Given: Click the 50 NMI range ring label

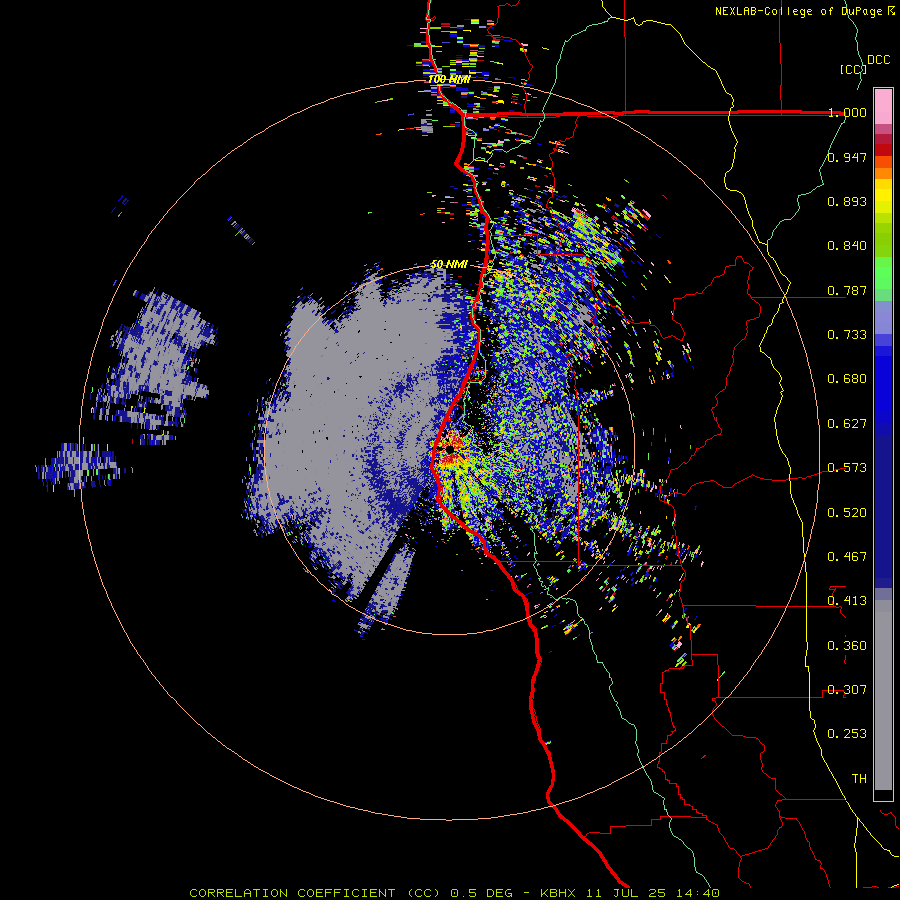Looking at the screenshot, I should pyautogui.click(x=449, y=265).
